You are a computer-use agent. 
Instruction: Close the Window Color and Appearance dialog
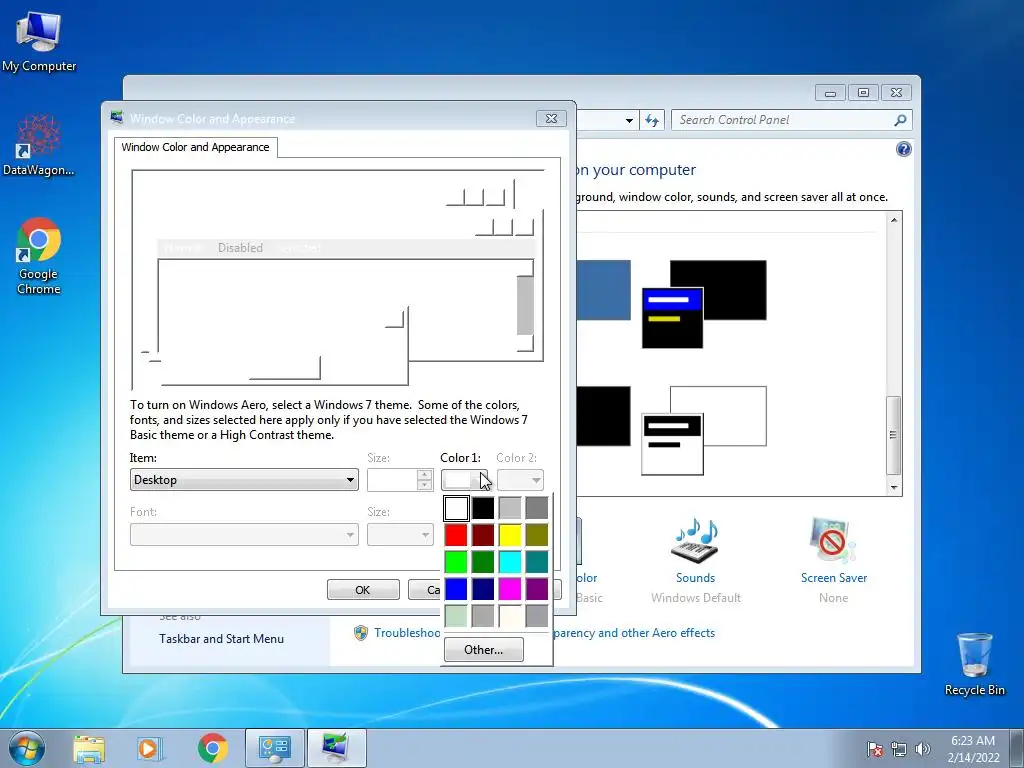pos(551,118)
